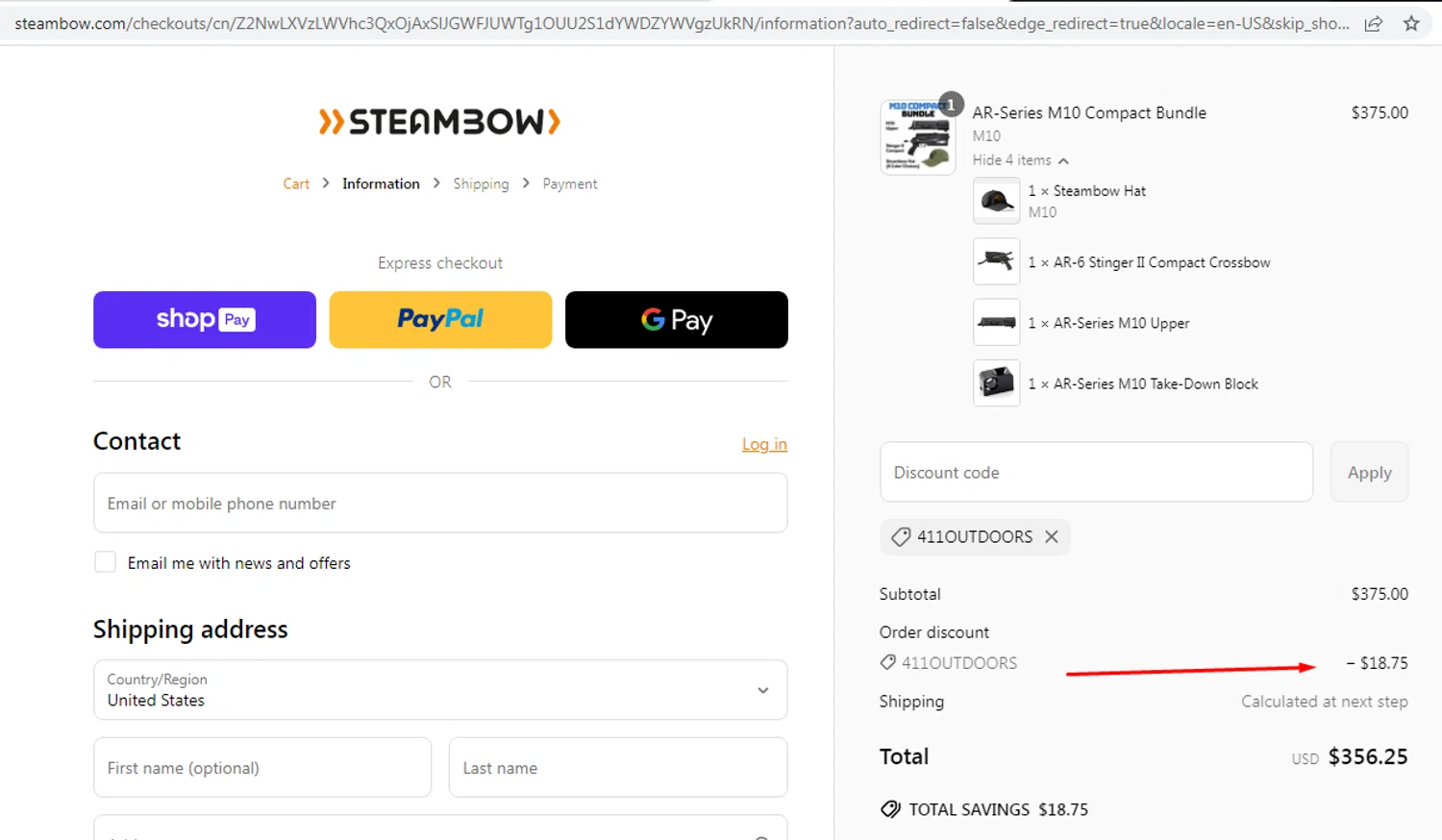Select the Information breadcrumb step
This screenshot has height=840, width=1442.
point(381,184)
